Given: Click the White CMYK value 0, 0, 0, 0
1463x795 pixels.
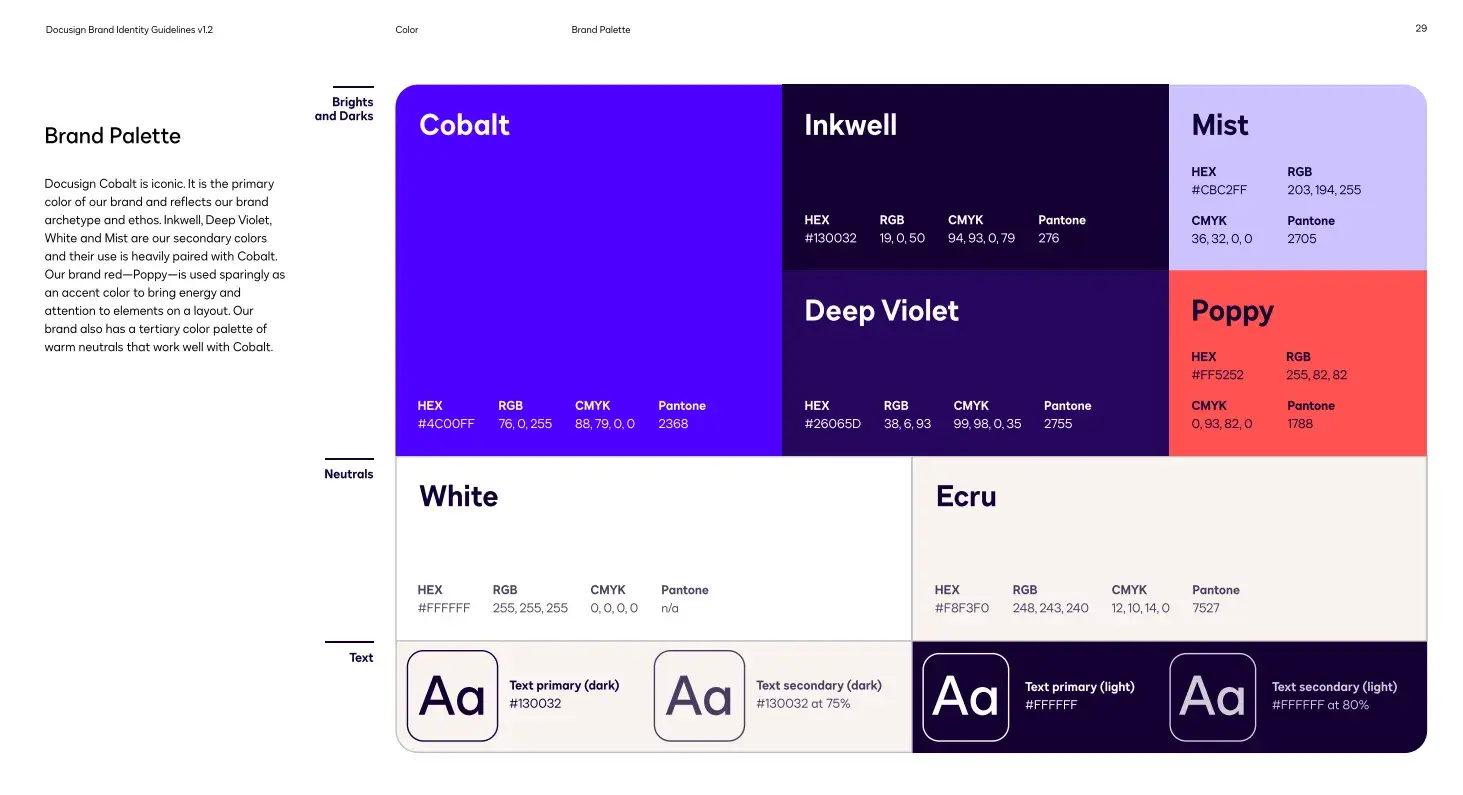Looking at the screenshot, I should (x=614, y=608).
